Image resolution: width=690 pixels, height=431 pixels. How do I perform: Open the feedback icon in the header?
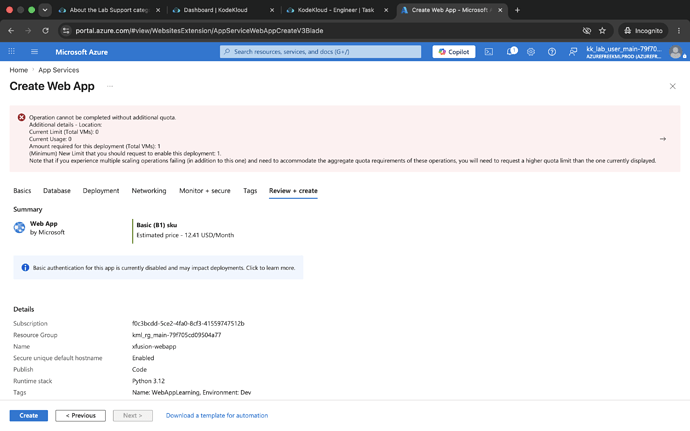point(573,52)
